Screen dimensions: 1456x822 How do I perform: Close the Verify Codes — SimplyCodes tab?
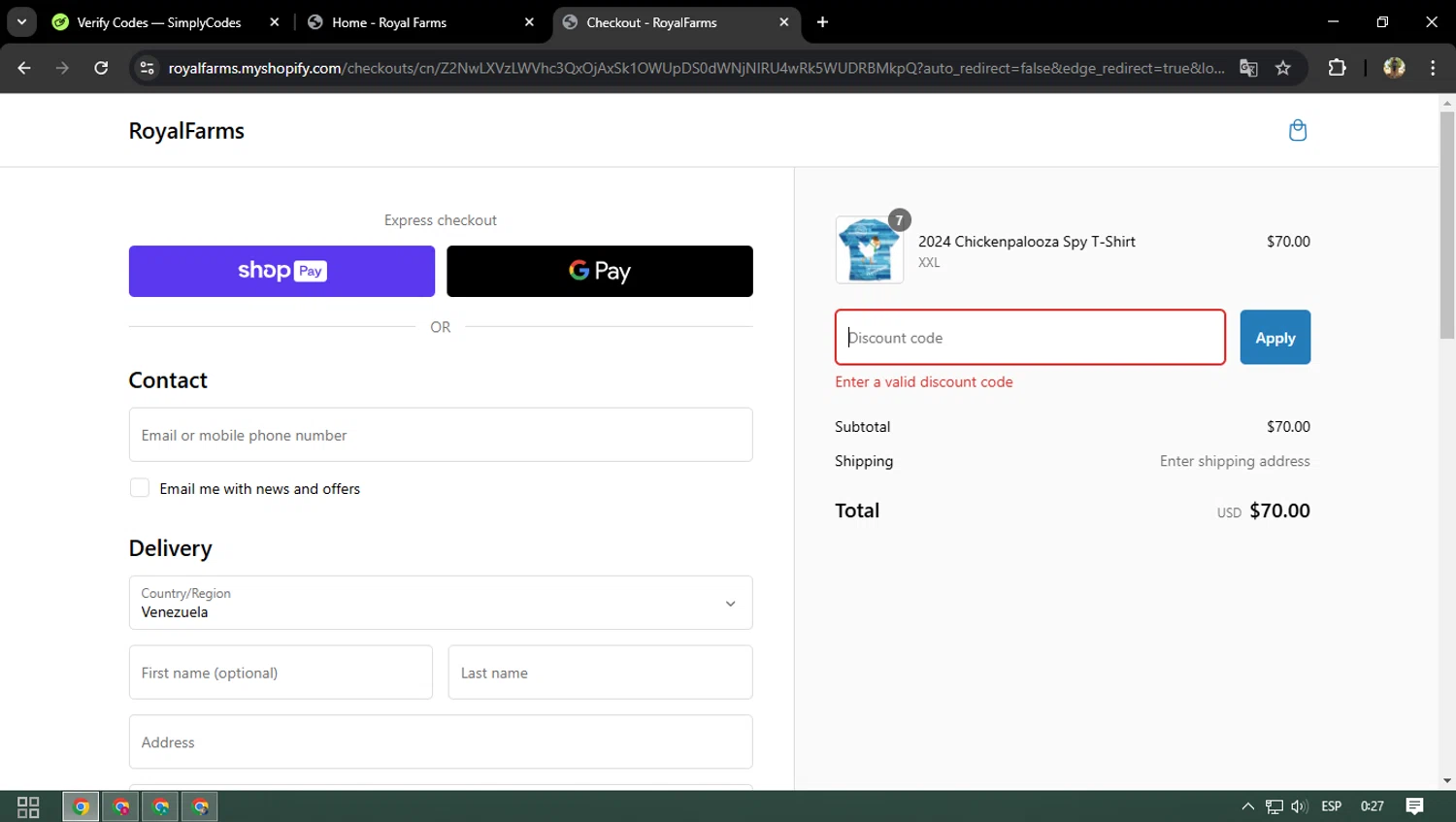(275, 22)
